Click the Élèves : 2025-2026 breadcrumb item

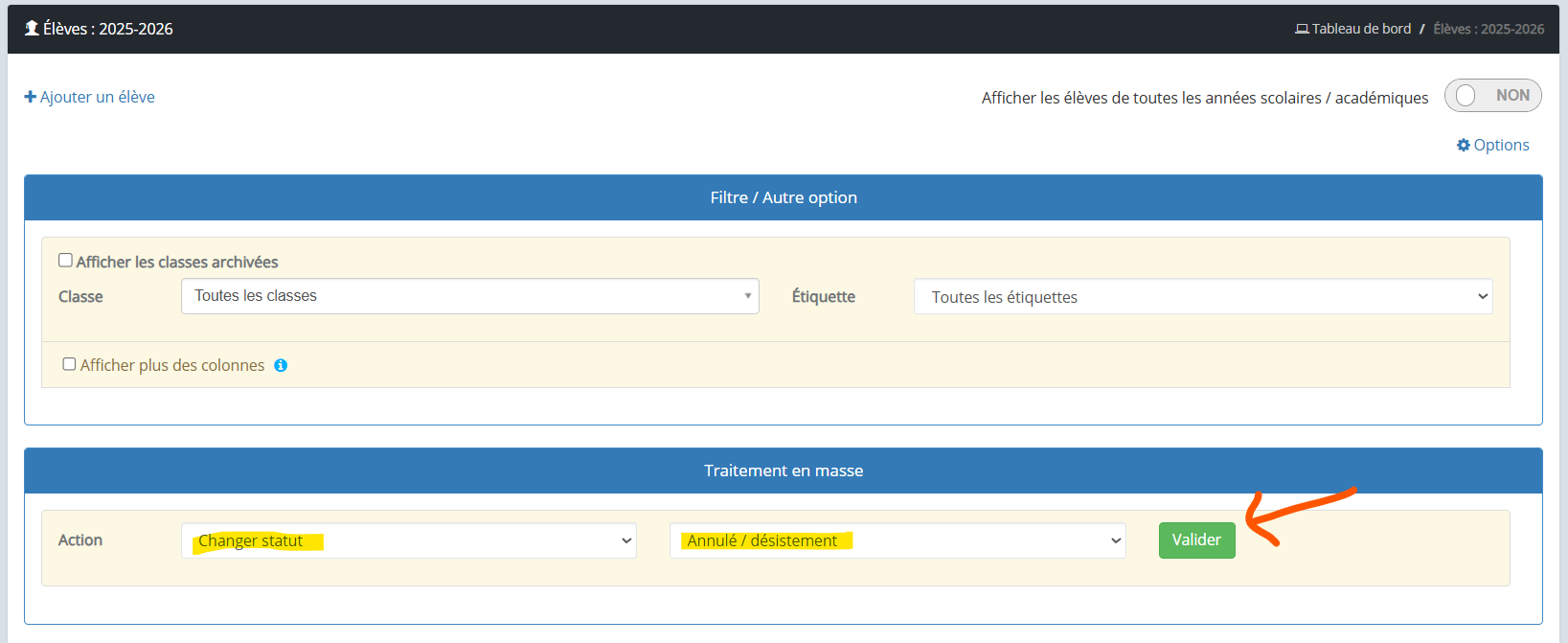1488,29
